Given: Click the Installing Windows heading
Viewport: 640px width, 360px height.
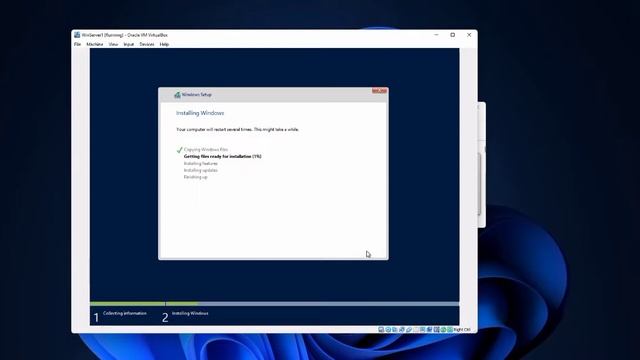Looking at the screenshot, I should click(x=200, y=113).
